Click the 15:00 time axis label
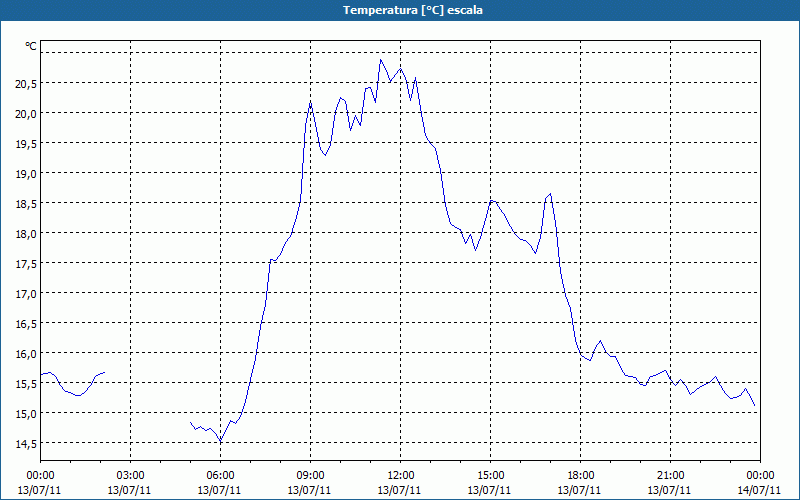The width and height of the screenshot is (800, 500). [490, 476]
